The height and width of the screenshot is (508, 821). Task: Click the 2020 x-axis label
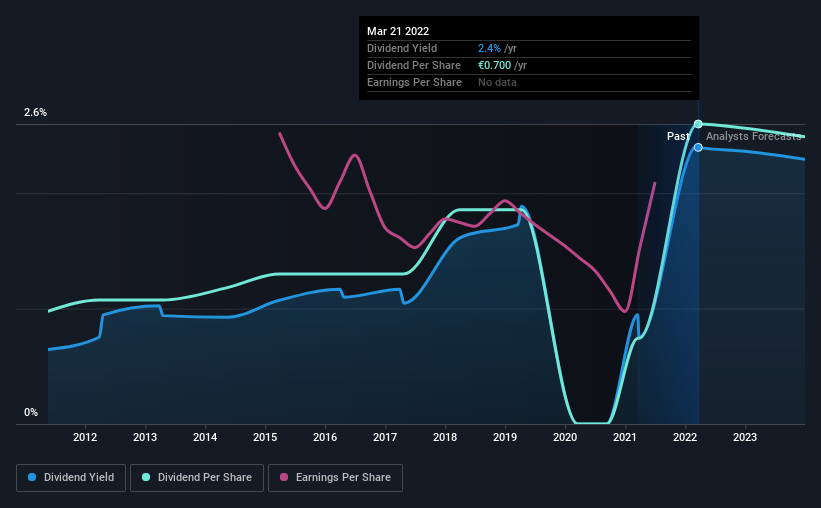565,437
